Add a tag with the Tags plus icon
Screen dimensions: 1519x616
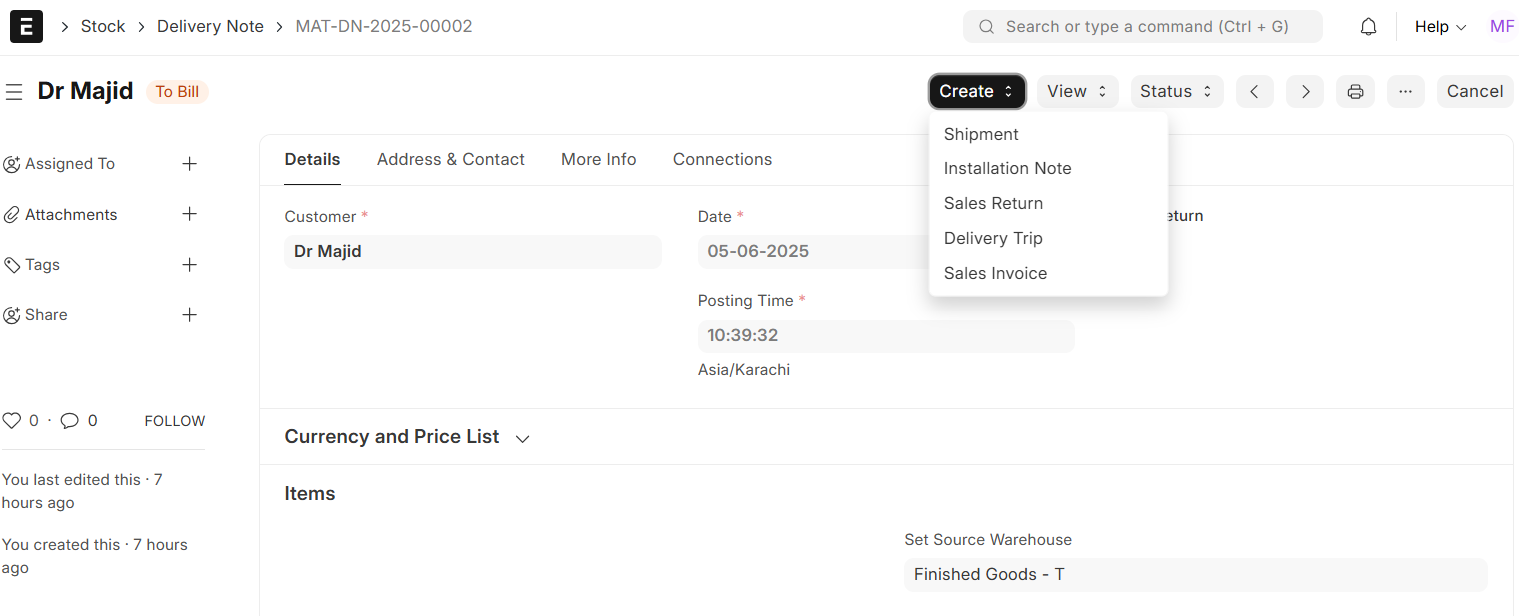(x=190, y=264)
